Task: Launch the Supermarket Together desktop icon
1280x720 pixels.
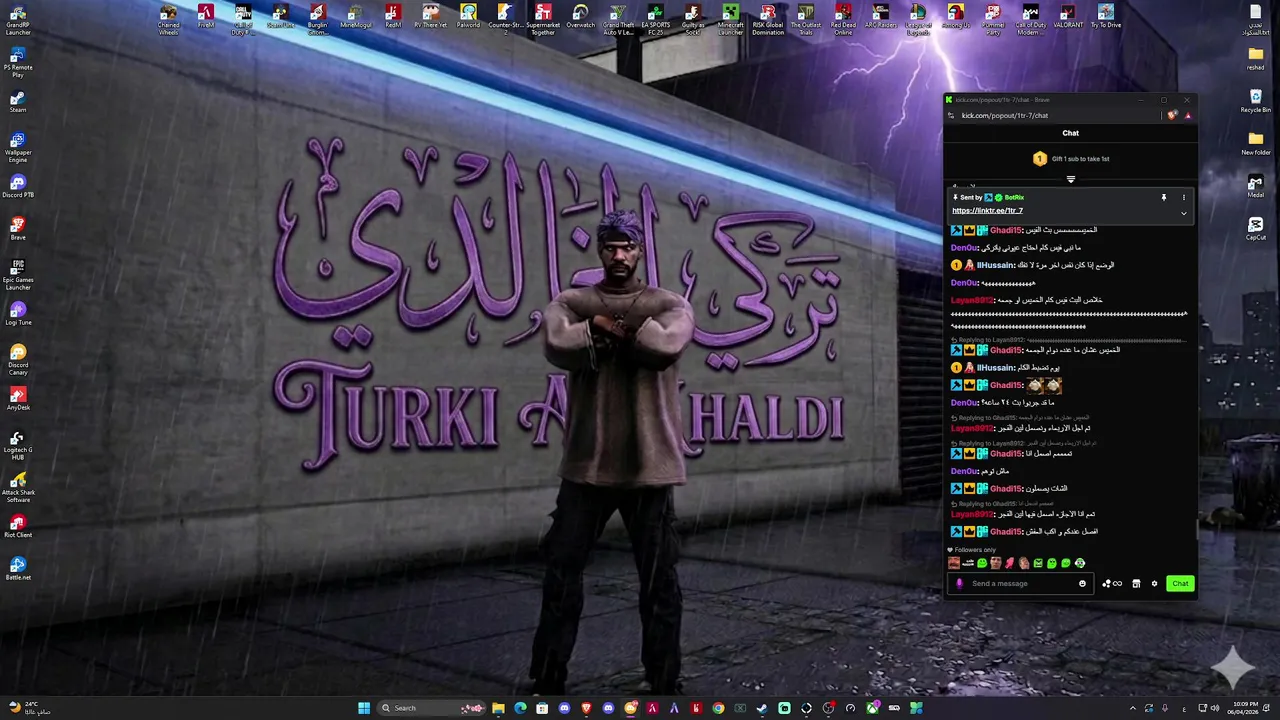Action: click(x=543, y=19)
